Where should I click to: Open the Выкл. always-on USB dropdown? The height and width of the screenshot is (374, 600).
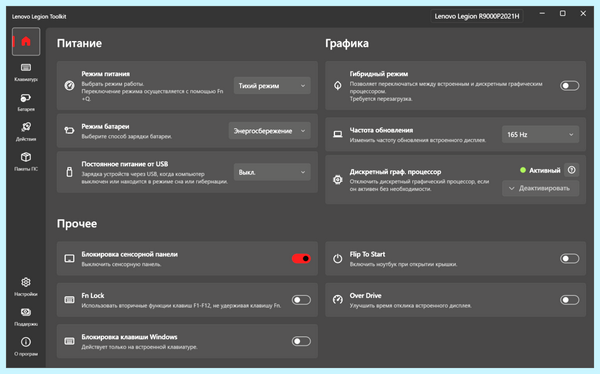pos(272,172)
